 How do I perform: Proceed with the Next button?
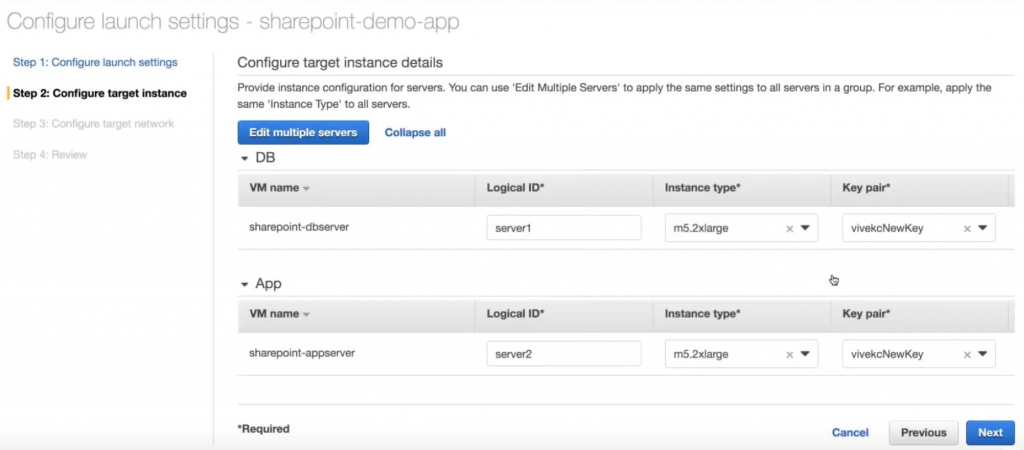click(x=990, y=432)
